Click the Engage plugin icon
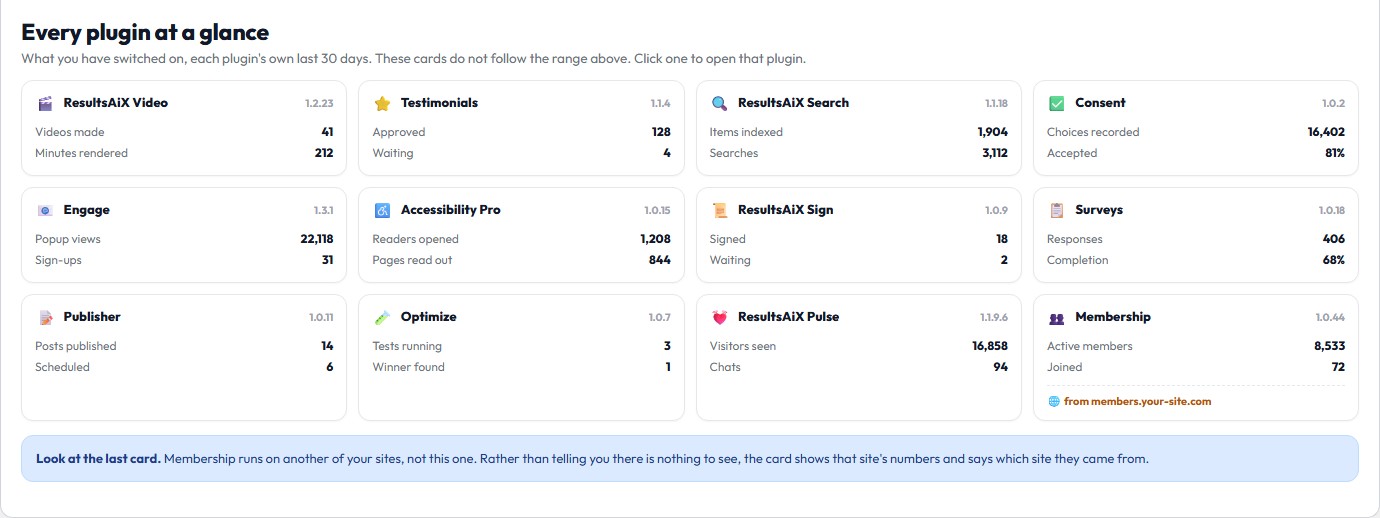 [x=45, y=210]
